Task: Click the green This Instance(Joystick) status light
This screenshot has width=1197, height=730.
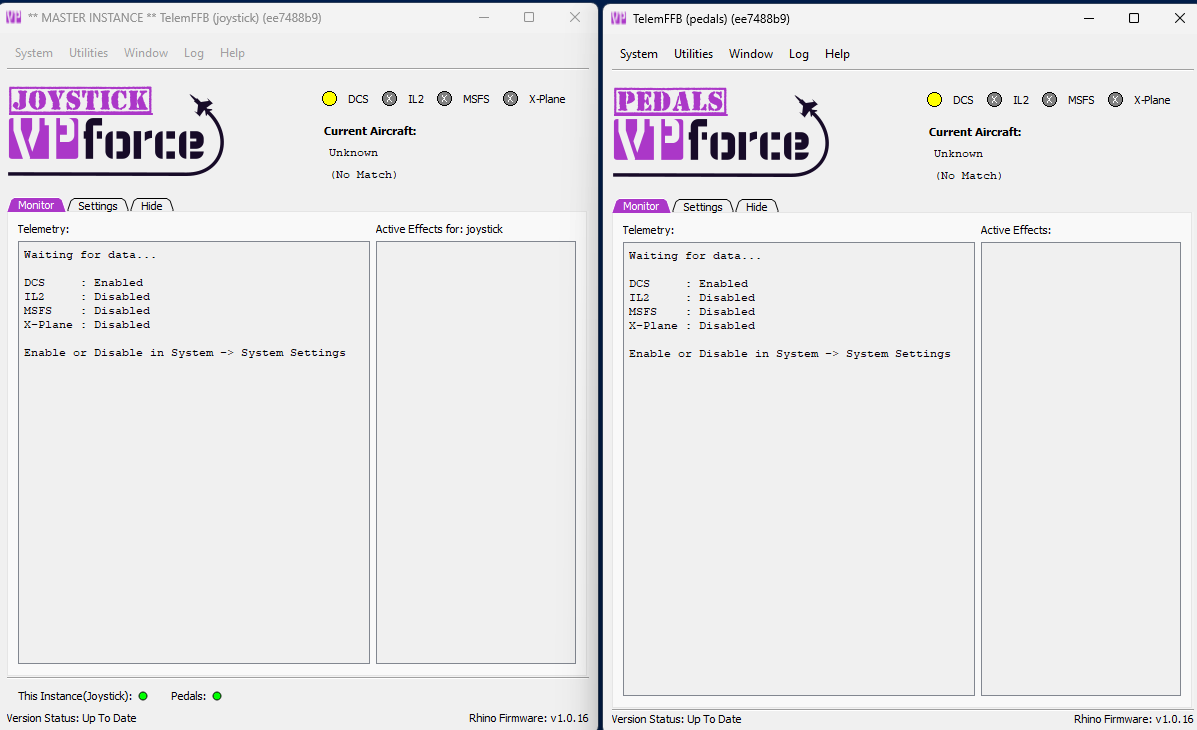Action: [143, 696]
